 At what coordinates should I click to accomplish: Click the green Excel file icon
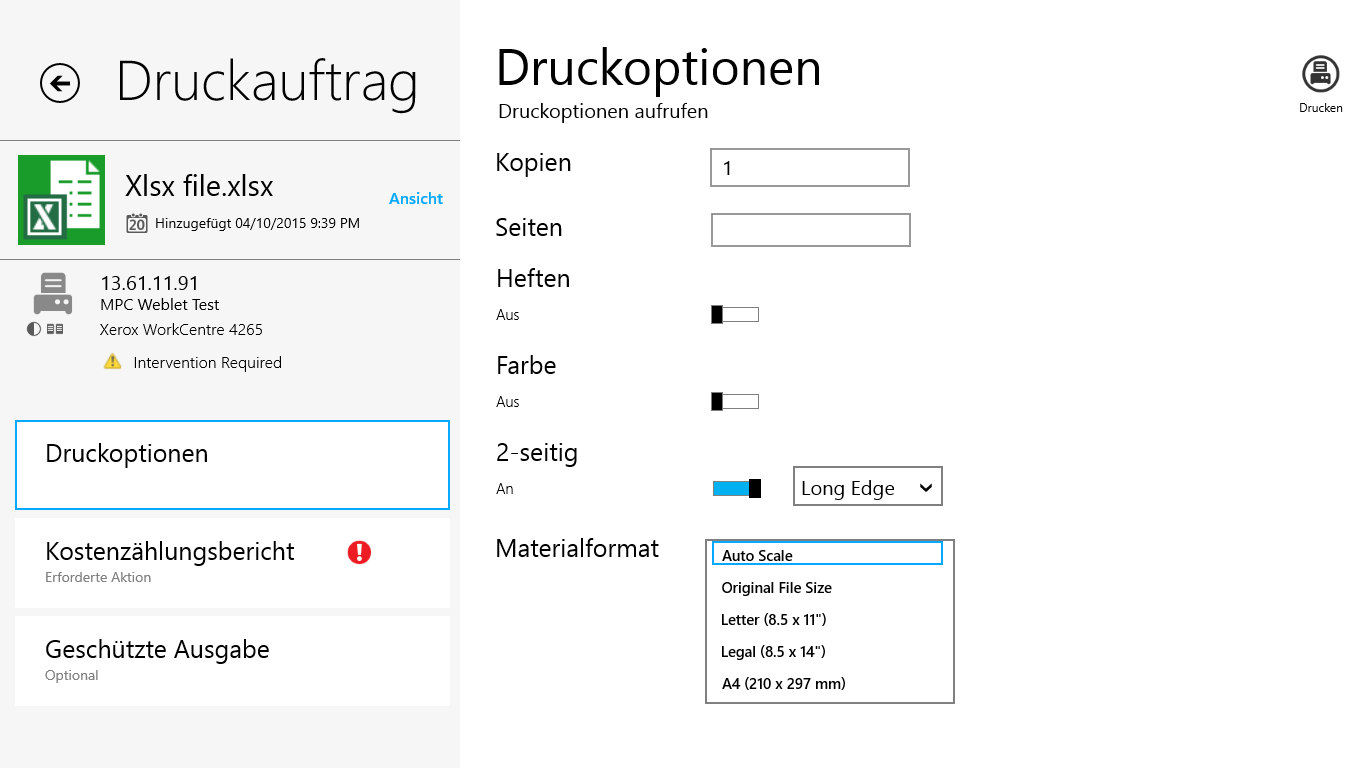[61, 200]
